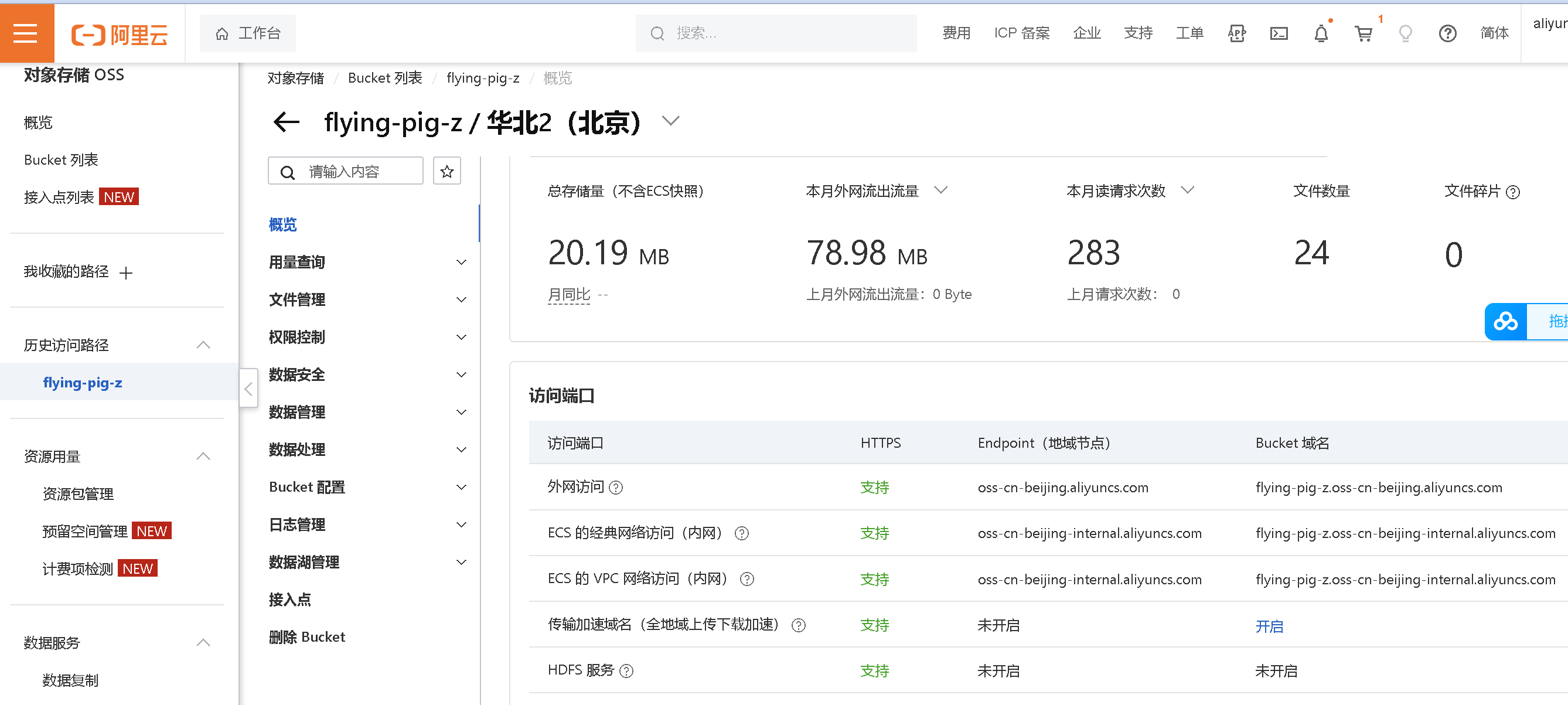The height and width of the screenshot is (705, 1568).
Task: Click the lightbulb suggestions icon
Action: pyautogui.click(x=1405, y=33)
